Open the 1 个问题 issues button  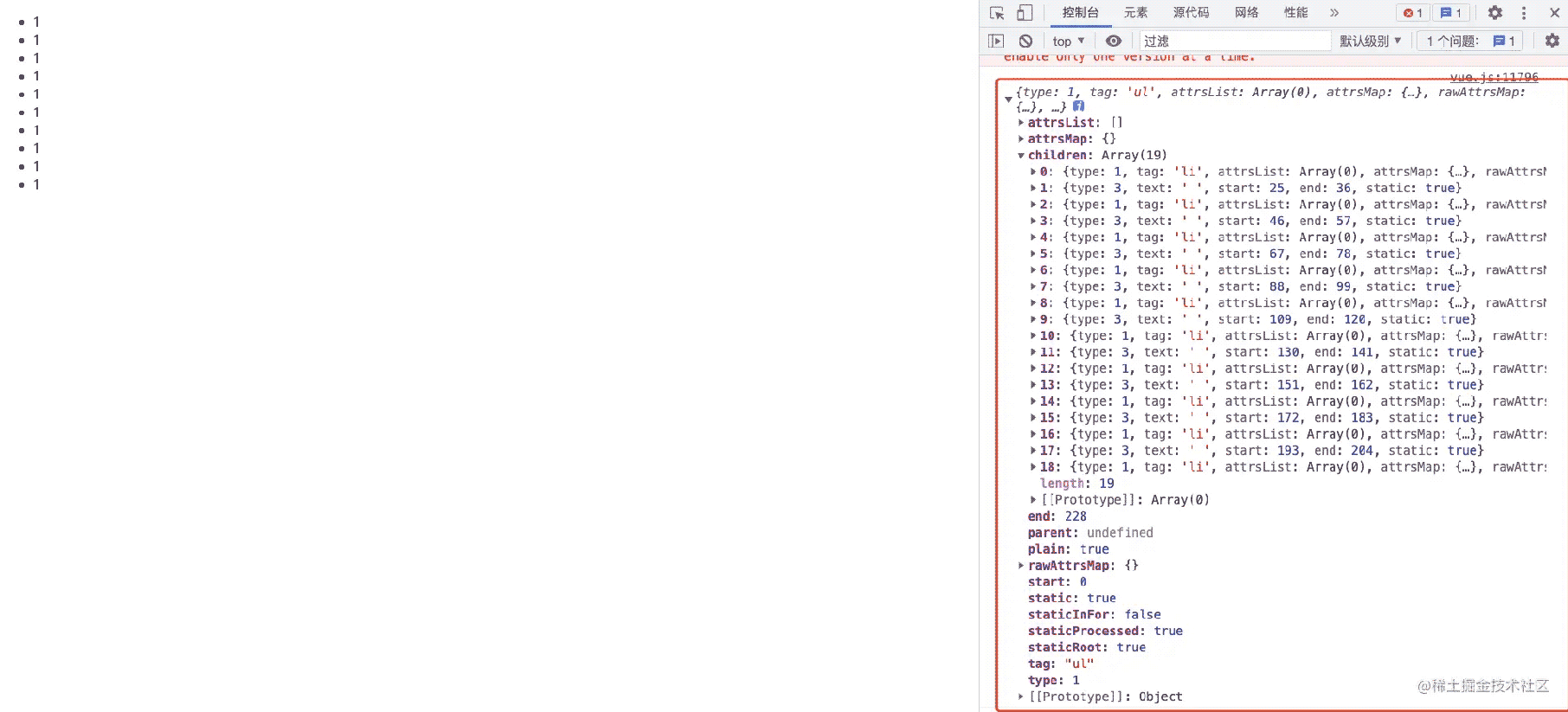coord(1470,41)
